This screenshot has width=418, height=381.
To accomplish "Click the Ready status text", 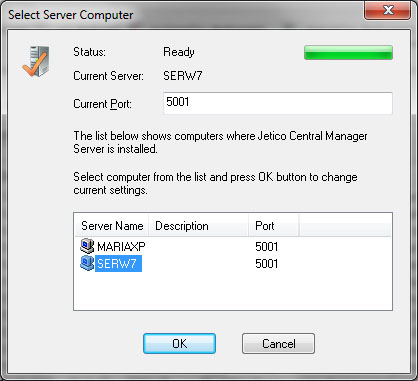I will 179,52.
